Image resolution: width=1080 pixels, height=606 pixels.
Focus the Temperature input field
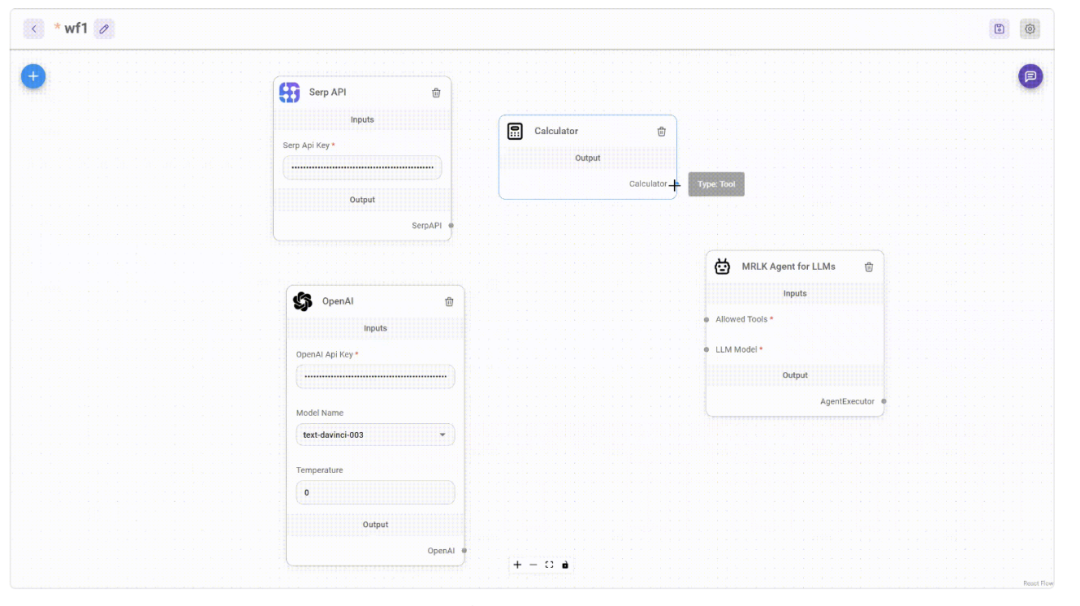point(375,492)
